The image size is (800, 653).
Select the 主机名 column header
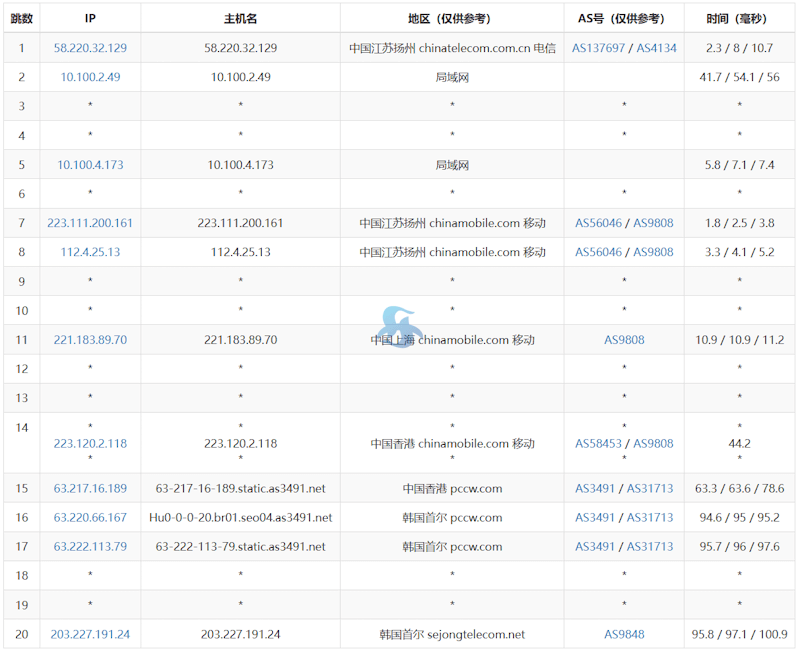(x=240, y=19)
